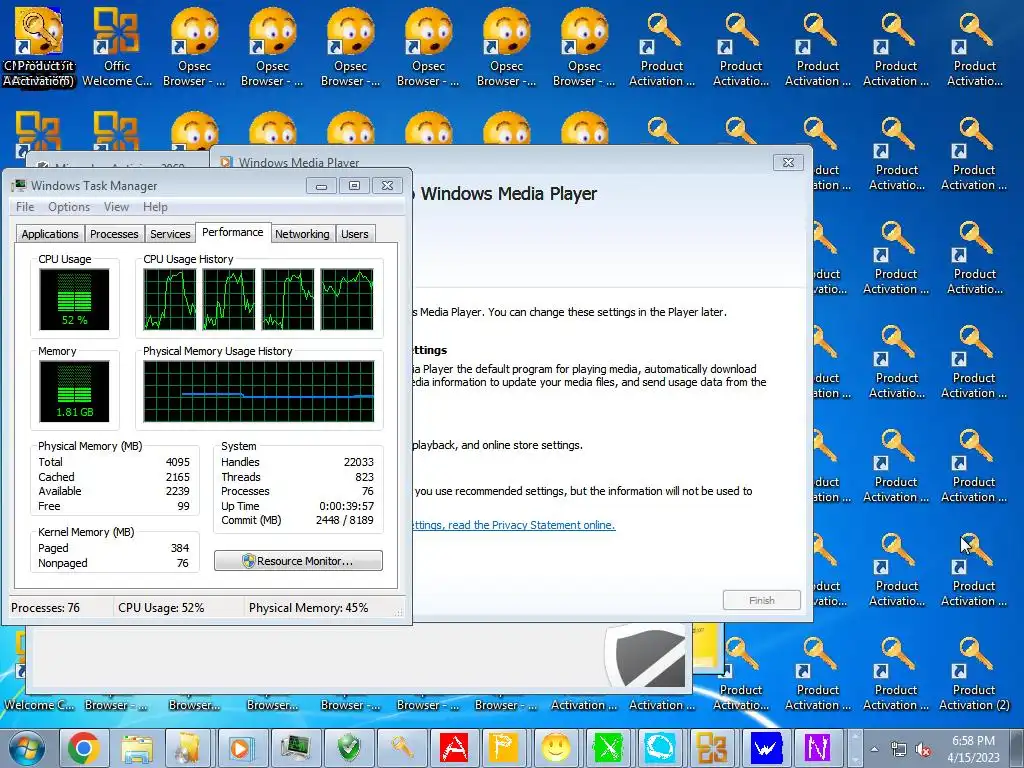Click the Up Time value 0:00:39:57

pos(346,506)
